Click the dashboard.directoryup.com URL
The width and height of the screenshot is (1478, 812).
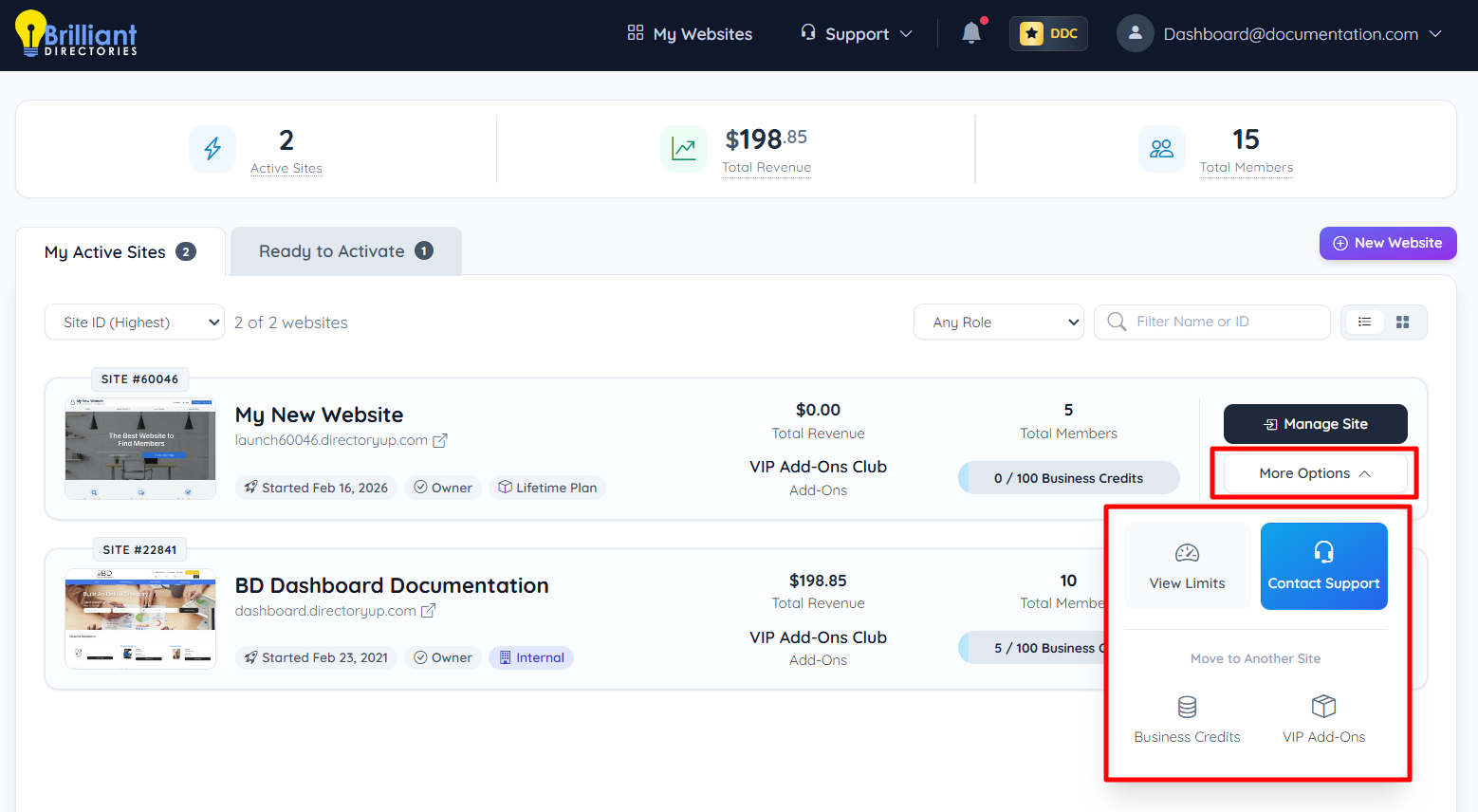pyautogui.click(x=325, y=611)
